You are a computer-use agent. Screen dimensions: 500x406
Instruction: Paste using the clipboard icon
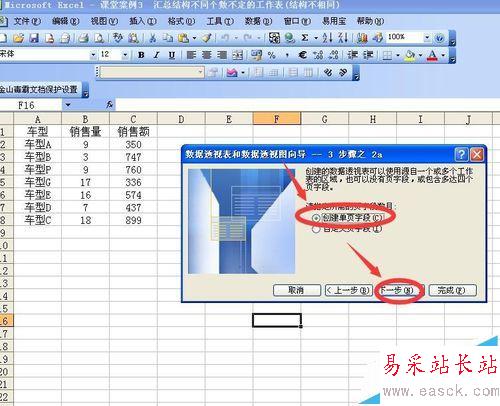pyautogui.click(x=183, y=38)
